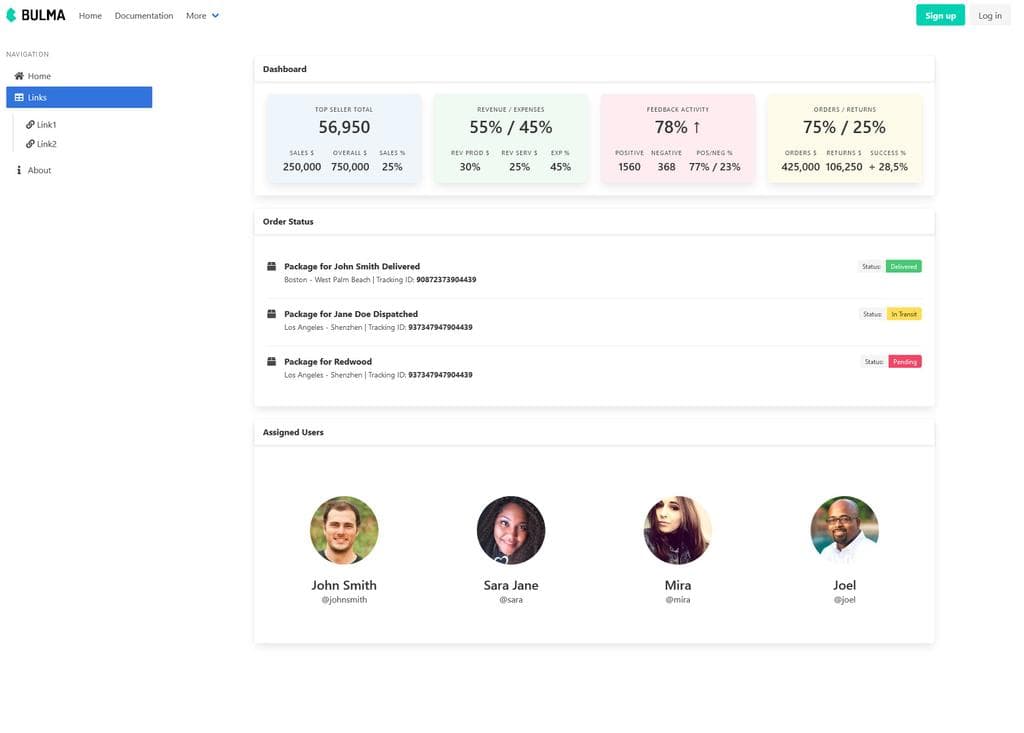
Task: Click the calendar icon for Jane Doe's package
Action: coord(271,313)
